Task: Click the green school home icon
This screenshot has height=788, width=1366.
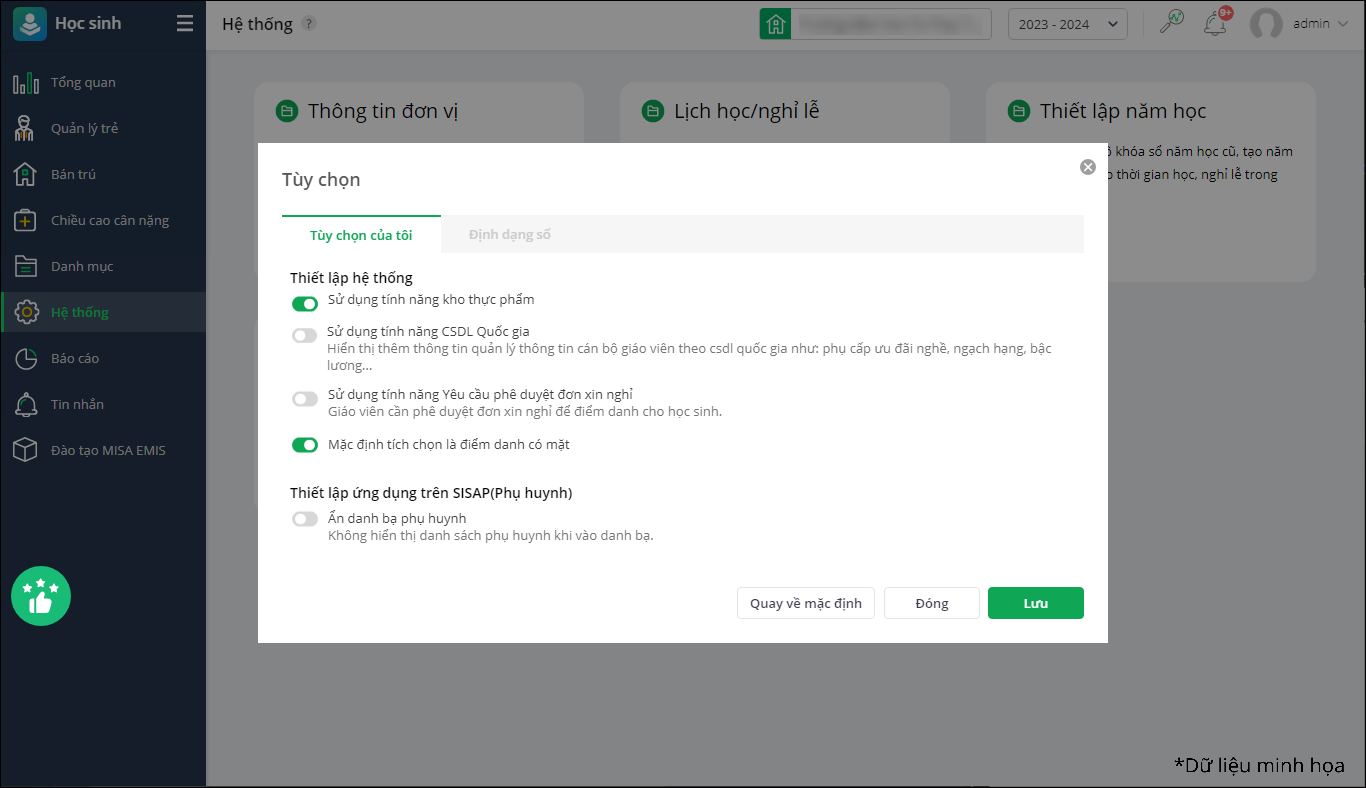Action: click(x=775, y=24)
